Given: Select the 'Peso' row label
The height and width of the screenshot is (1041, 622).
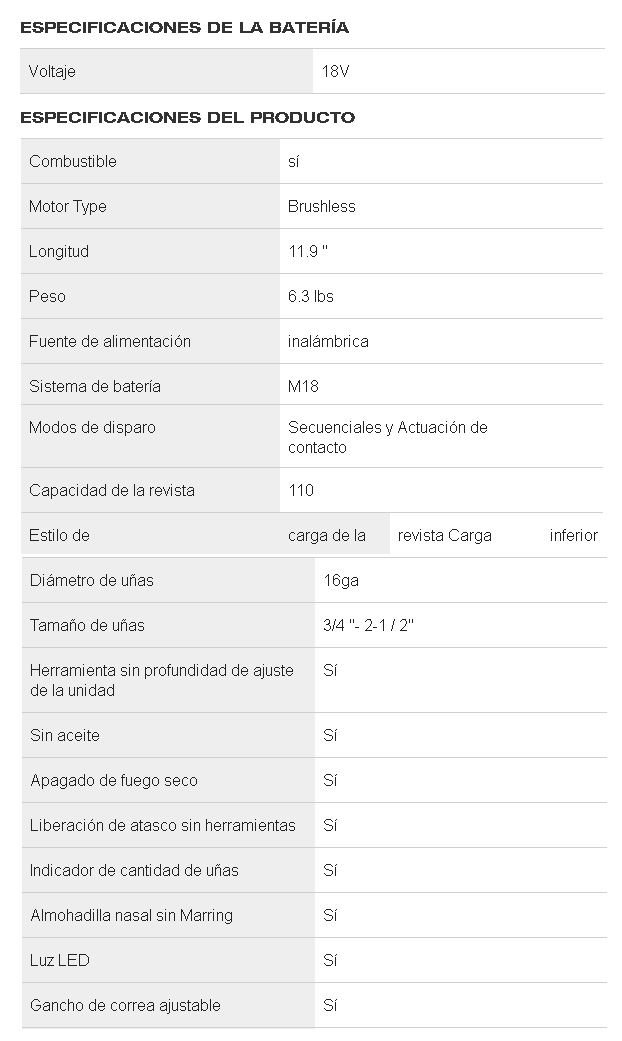Looking at the screenshot, I should (x=47, y=296).
